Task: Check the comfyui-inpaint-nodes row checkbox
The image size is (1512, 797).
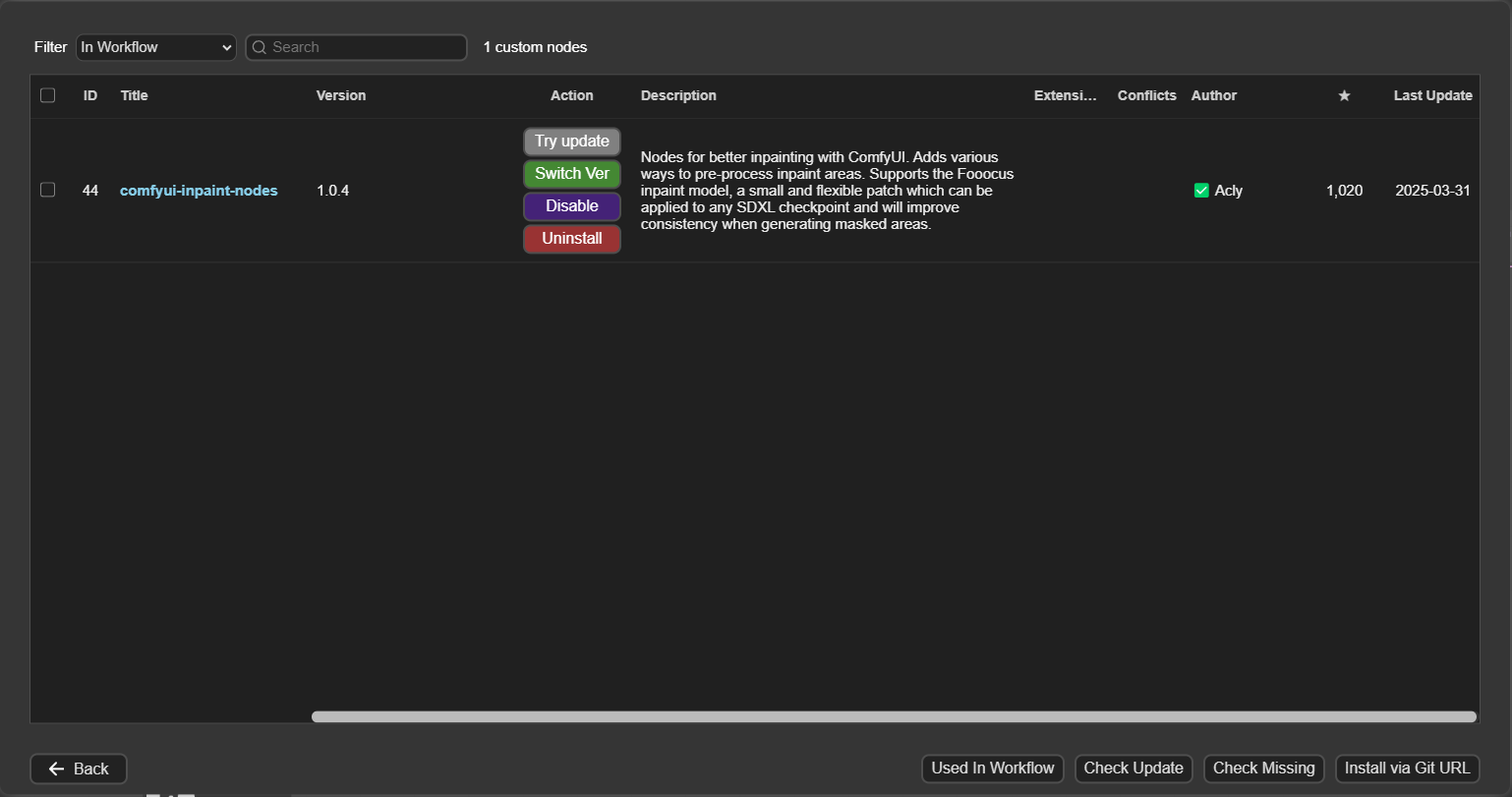Action: (x=47, y=190)
